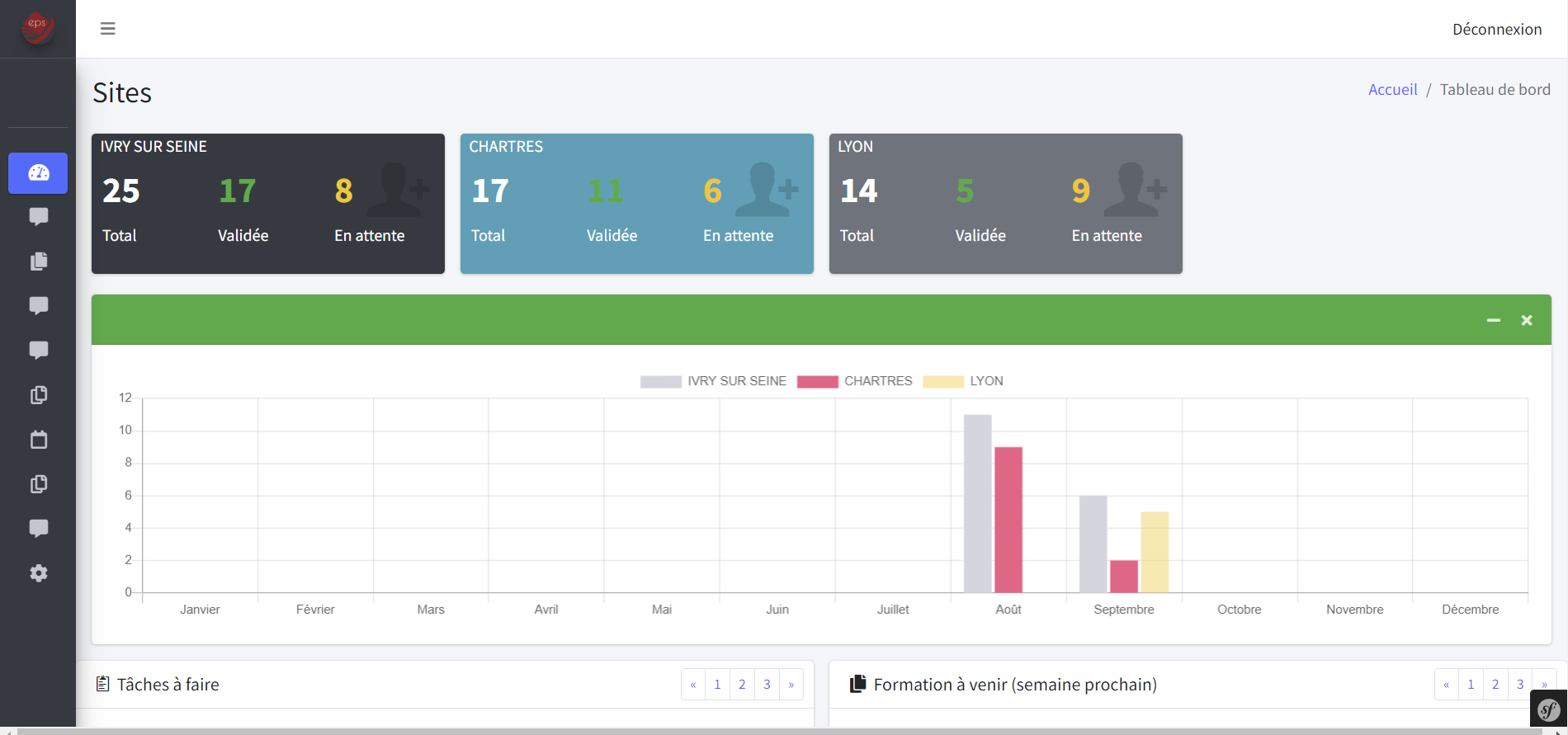Image resolution: width=1568 pixels, height=735 pixels.
Task: Click the green 5 Validée count
Action: (965, 191)
